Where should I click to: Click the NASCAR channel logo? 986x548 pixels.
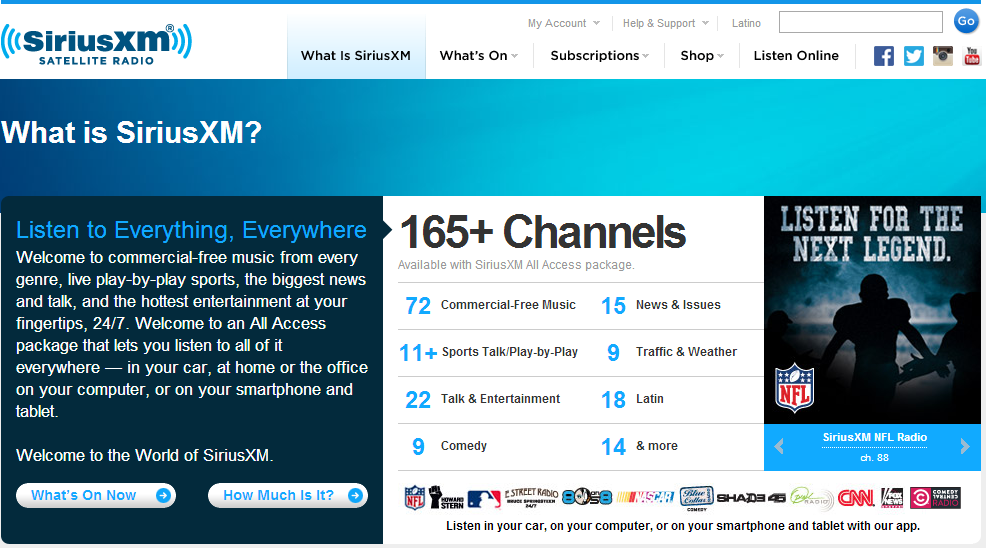[x=645, y=498]
